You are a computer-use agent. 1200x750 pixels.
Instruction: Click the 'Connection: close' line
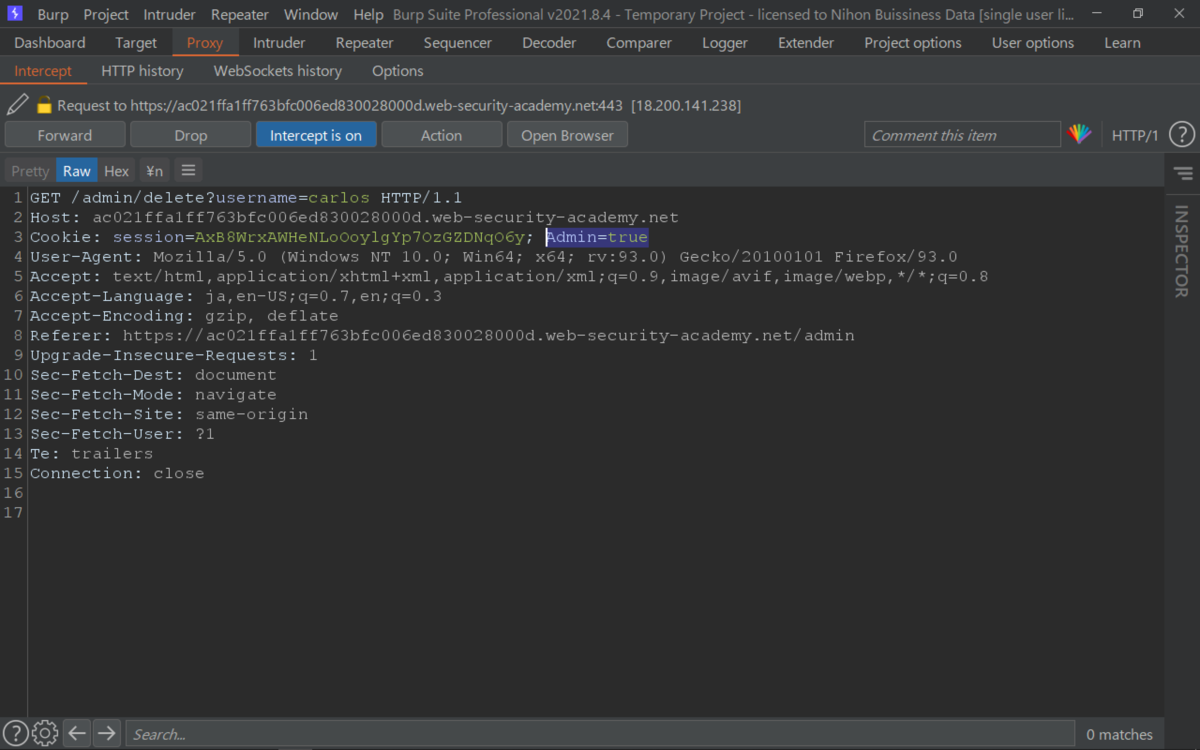(117, 473)
